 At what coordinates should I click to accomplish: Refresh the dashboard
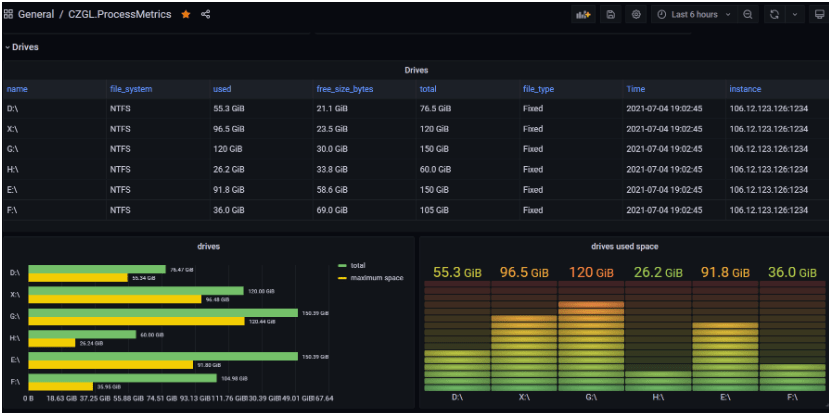775,15
